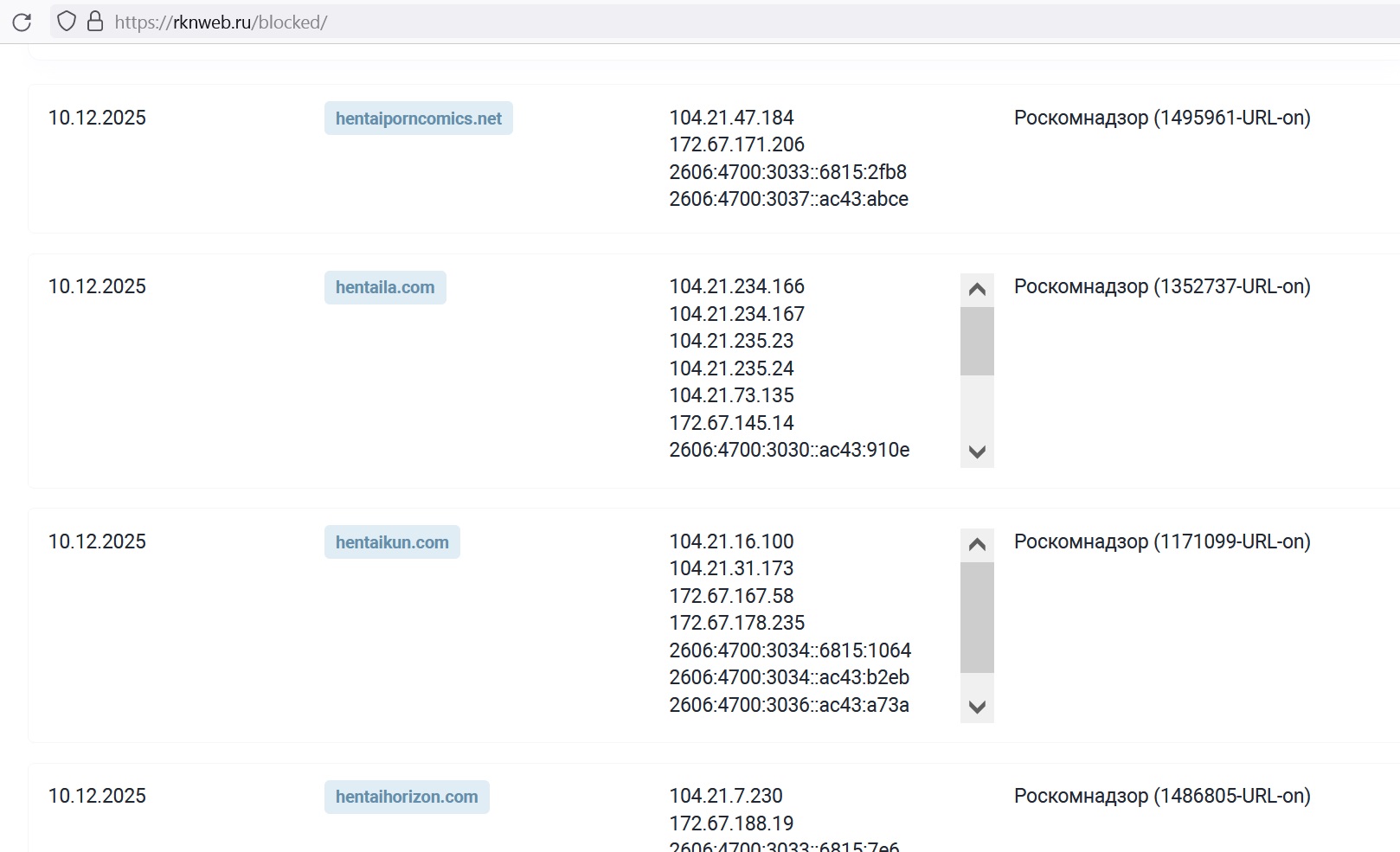Select the Роскомнадзор (1352737-URL-on) entry
Viewport: 1400px width, 852px height.
(x=1162, y=286)
